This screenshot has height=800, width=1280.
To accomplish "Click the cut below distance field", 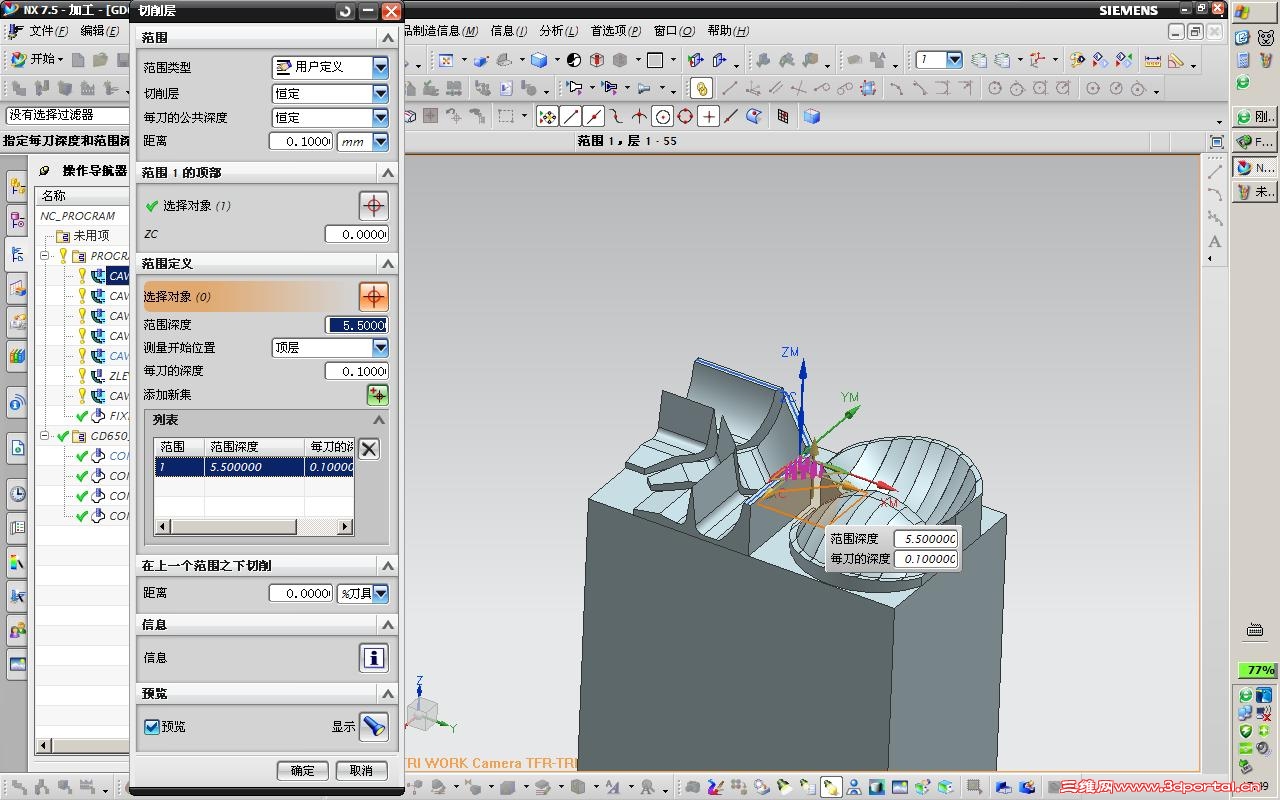I will pyautogui.click(x=301, y=594).
